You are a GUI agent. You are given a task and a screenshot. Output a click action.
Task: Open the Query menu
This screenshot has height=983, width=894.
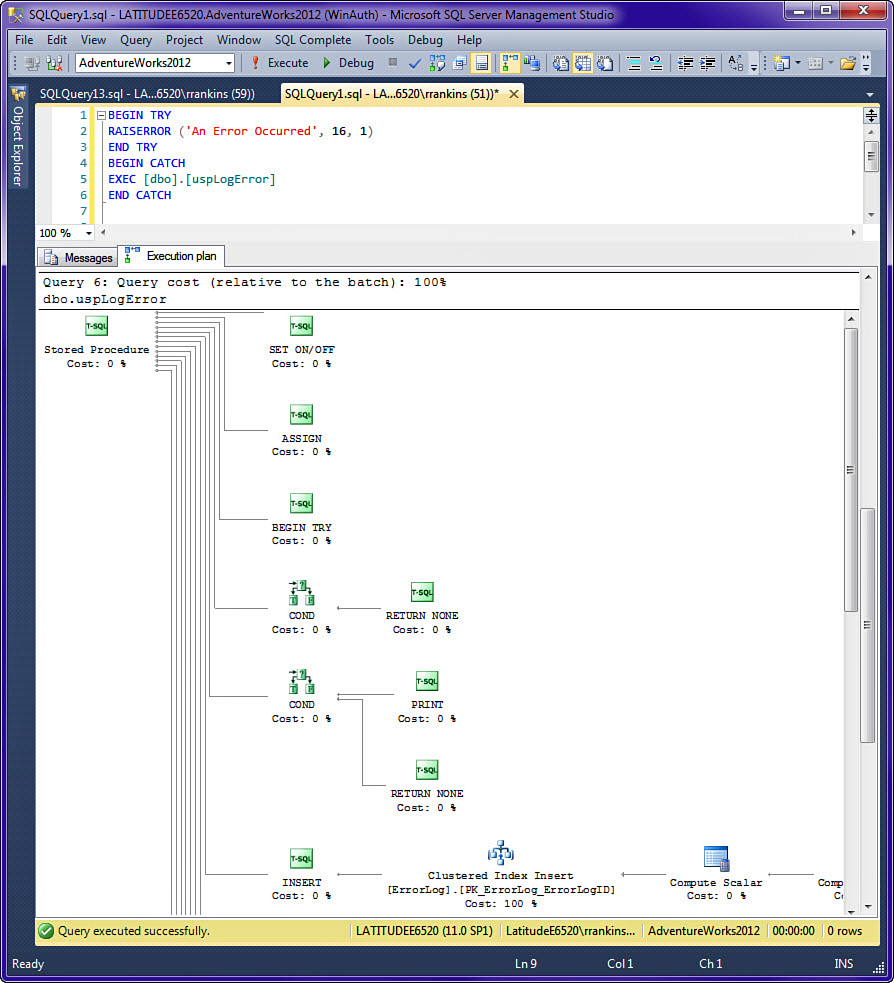[x=136, y=40]
